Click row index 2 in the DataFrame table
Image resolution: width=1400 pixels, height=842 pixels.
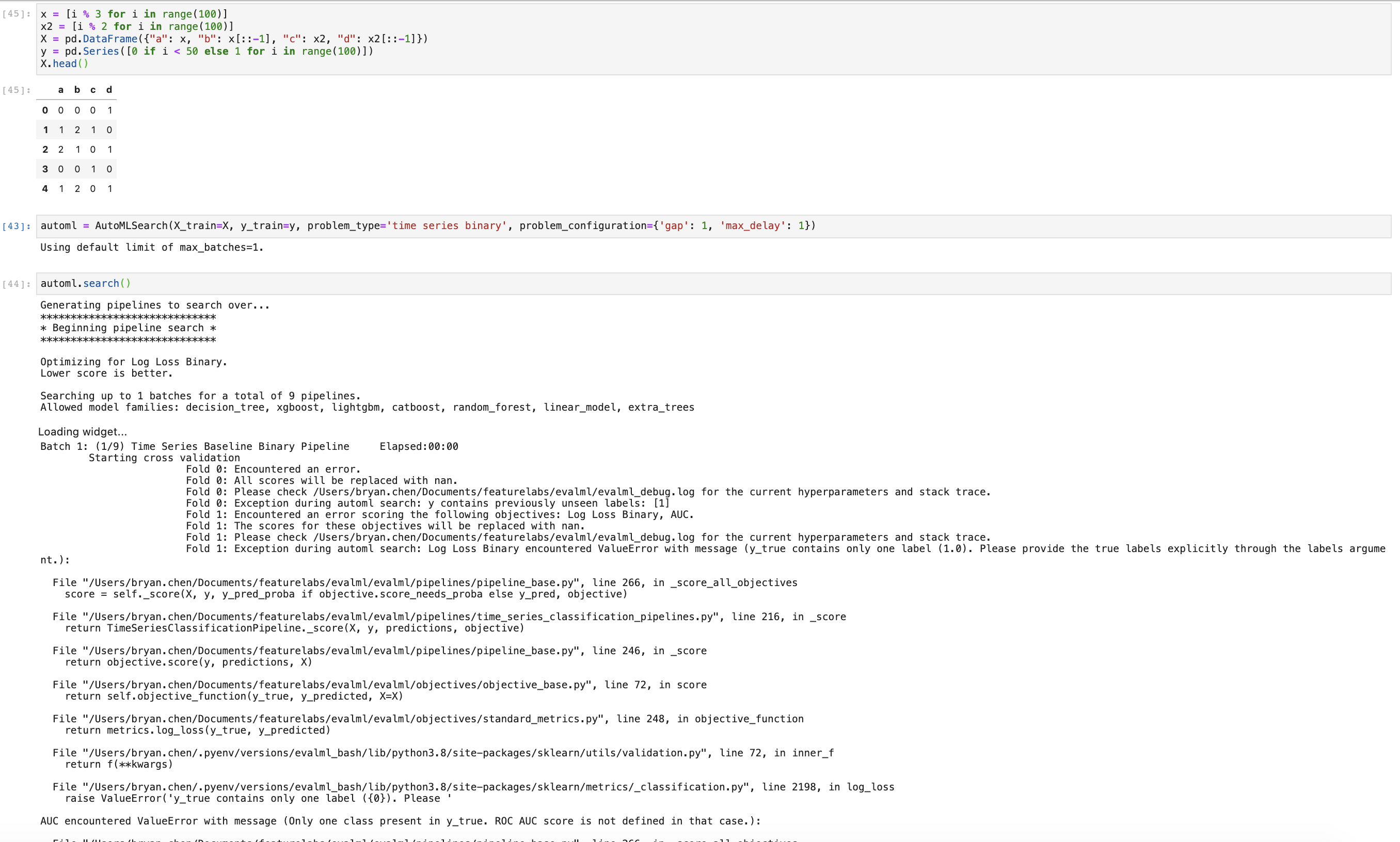pos(45,149)
